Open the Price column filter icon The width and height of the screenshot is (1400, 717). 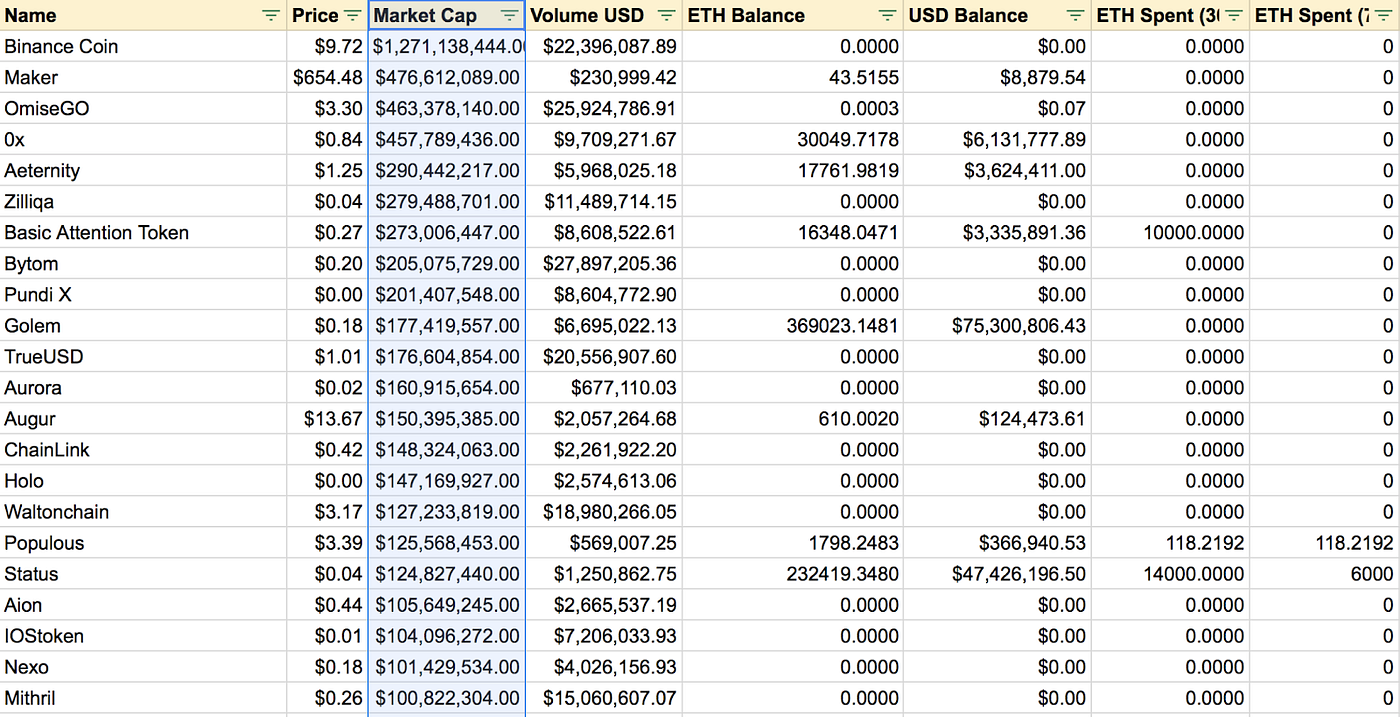[x=352, y=15]
